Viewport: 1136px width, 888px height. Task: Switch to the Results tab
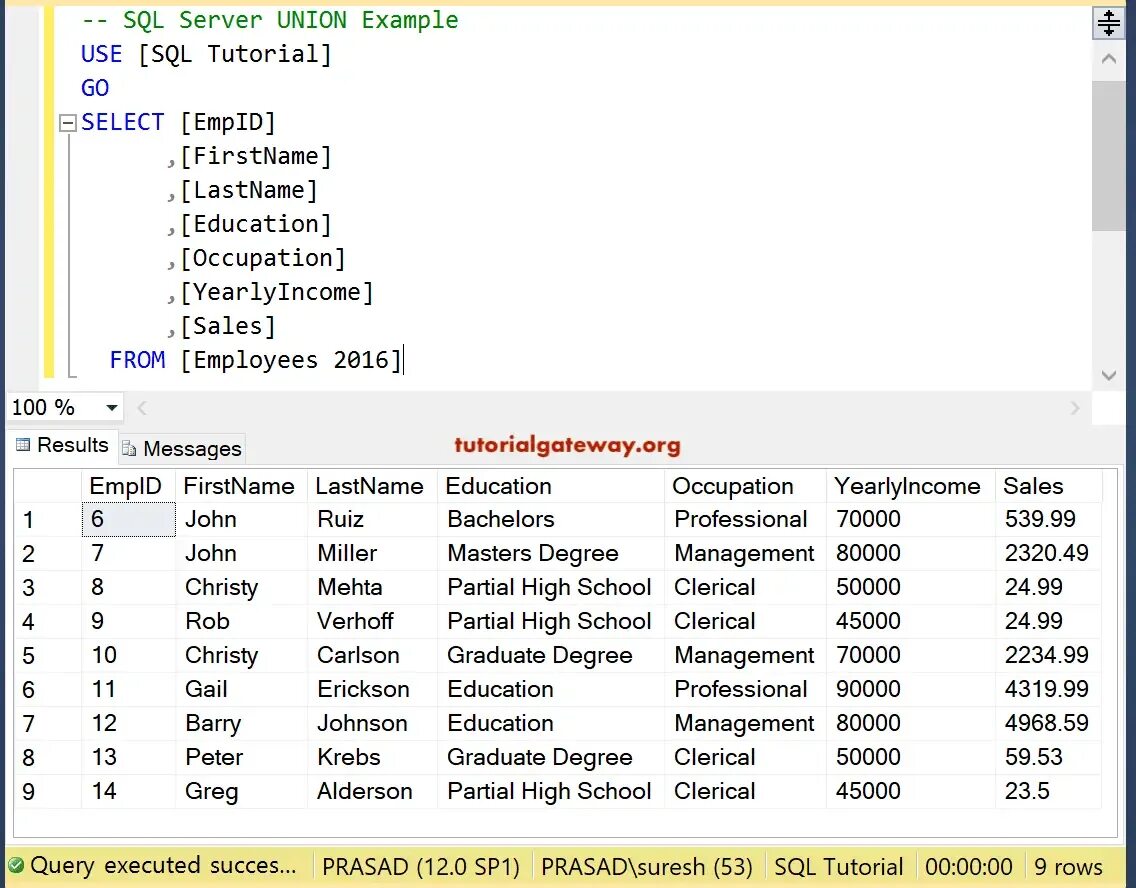[x=62, y=446]
